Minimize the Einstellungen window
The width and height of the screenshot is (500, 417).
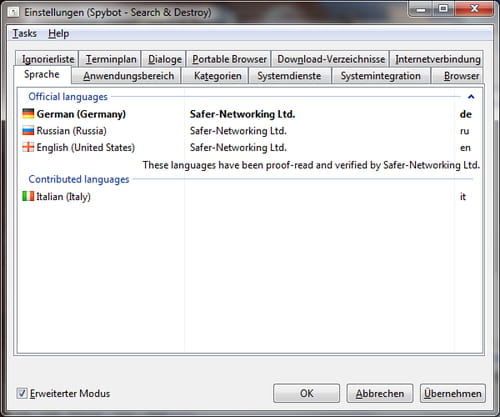421,9
